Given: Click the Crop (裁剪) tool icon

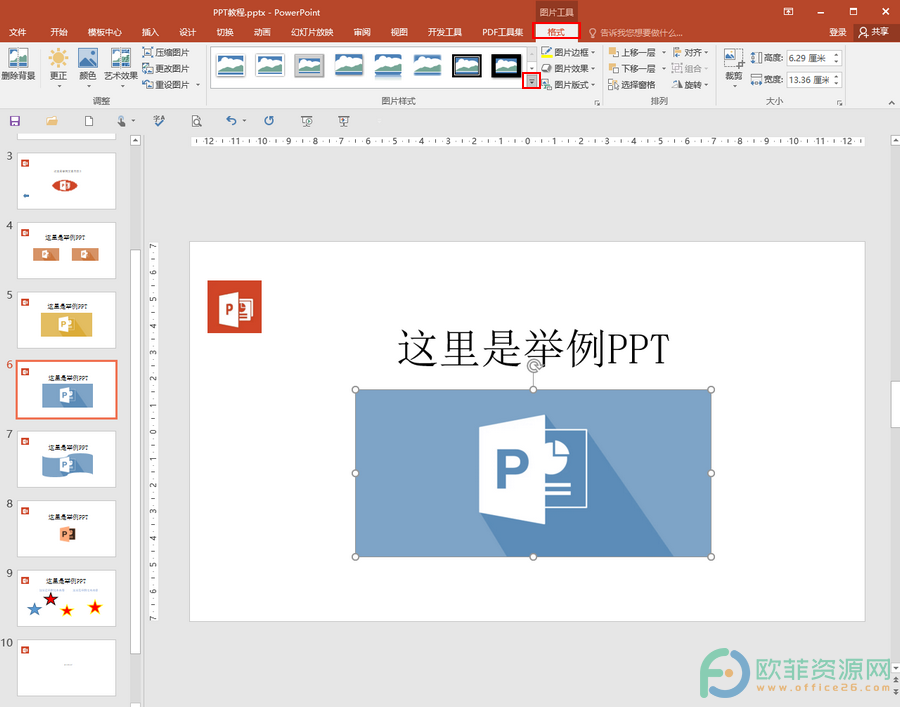Looking at the screenshot, I should (734, 59).
